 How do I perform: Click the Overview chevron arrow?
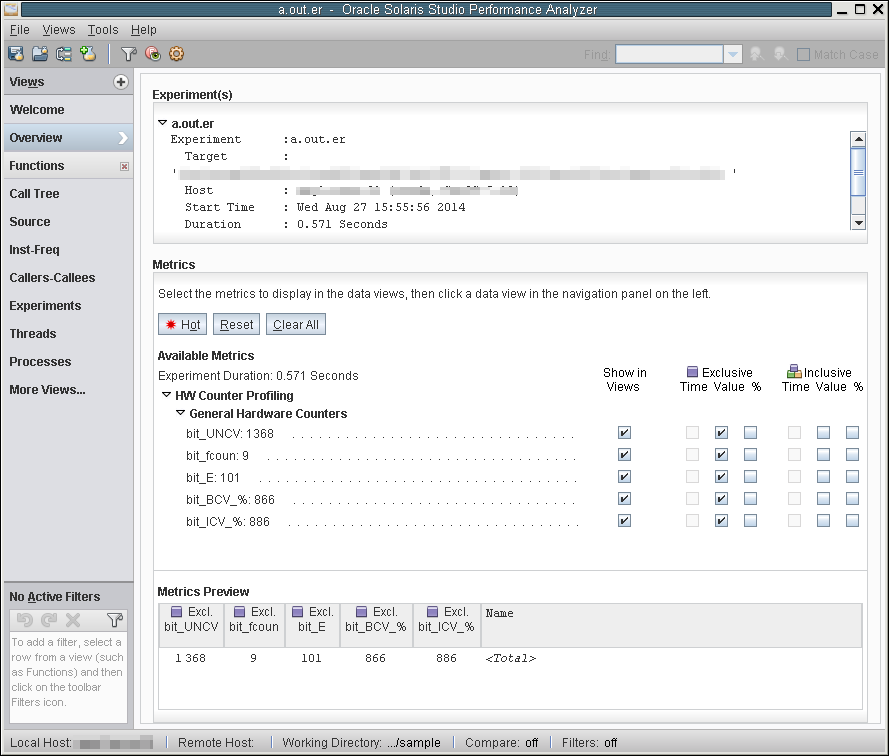click(x=122, y=138)
